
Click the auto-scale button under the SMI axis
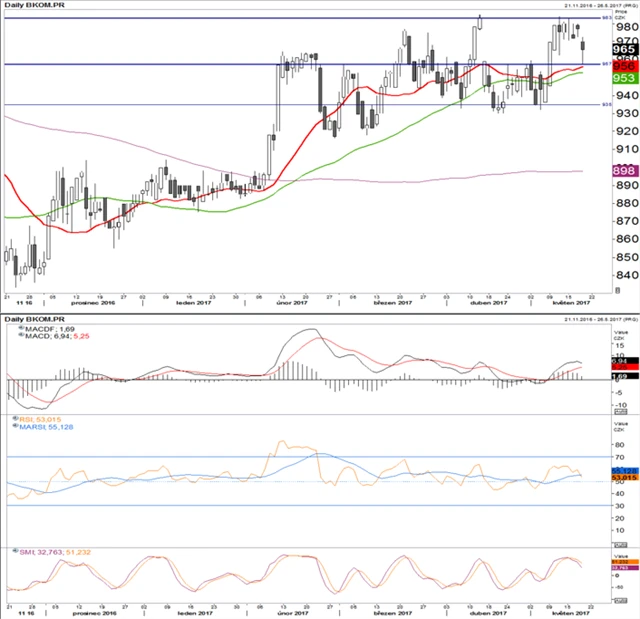[620, 601]
